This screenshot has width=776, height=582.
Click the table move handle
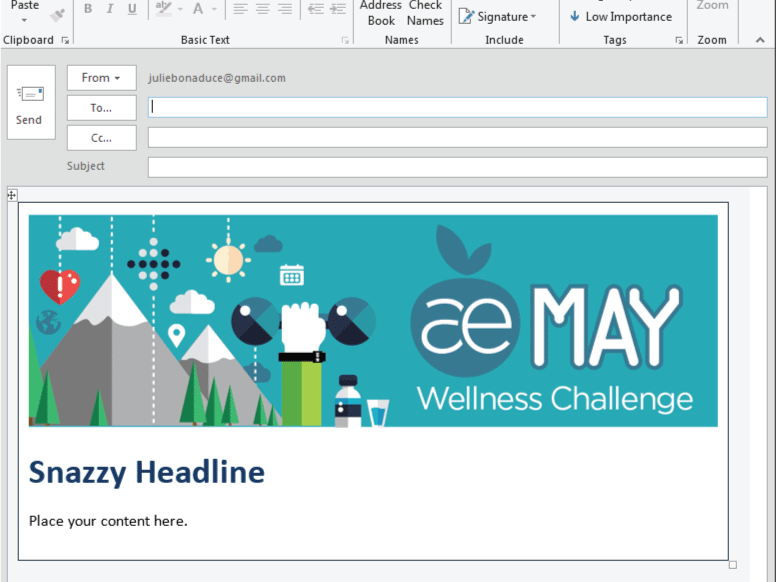(x=12, y=195)
